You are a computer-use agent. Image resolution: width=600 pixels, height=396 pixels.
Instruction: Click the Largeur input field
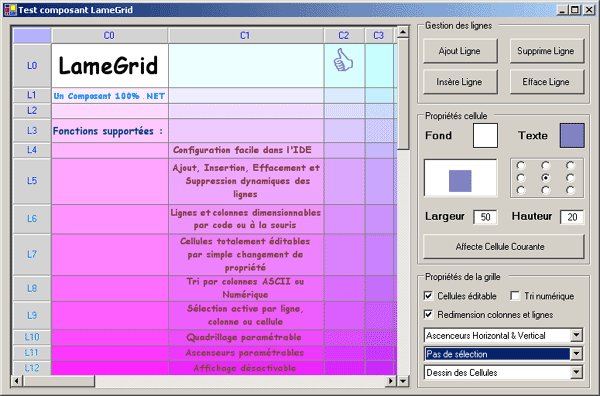(485, 217)
